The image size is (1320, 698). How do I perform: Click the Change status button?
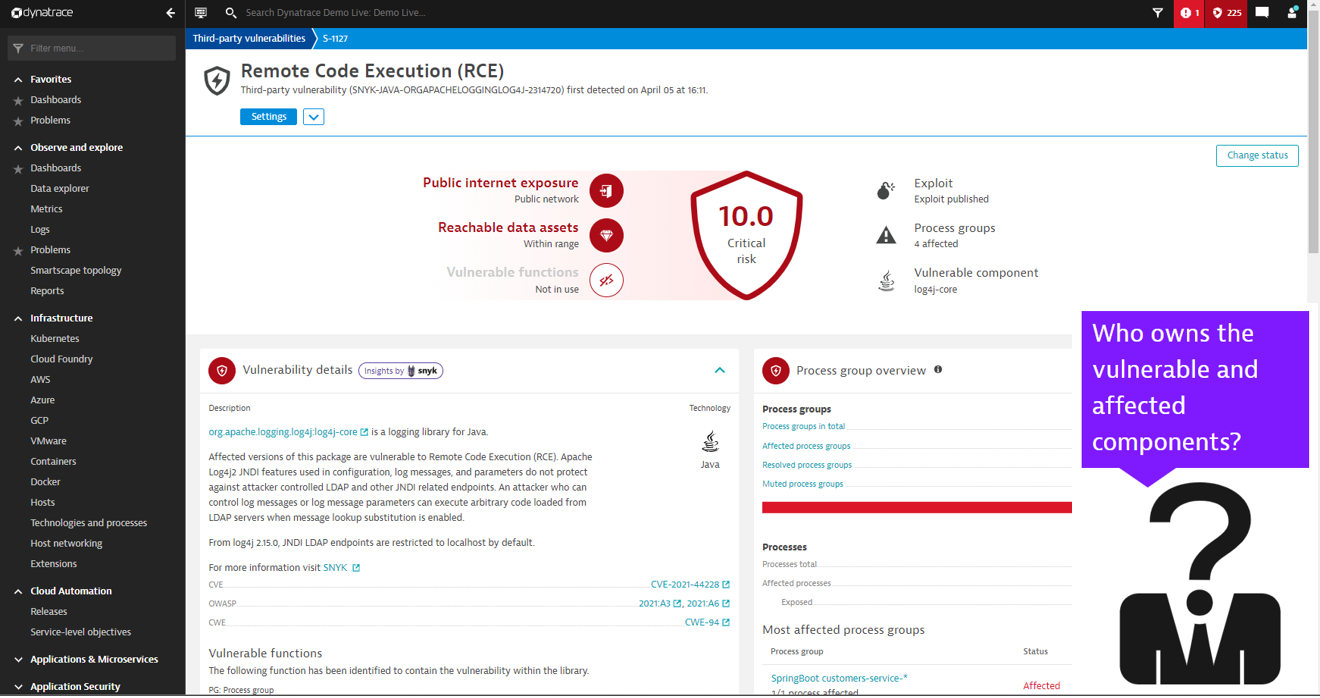tap(1257, 156)
